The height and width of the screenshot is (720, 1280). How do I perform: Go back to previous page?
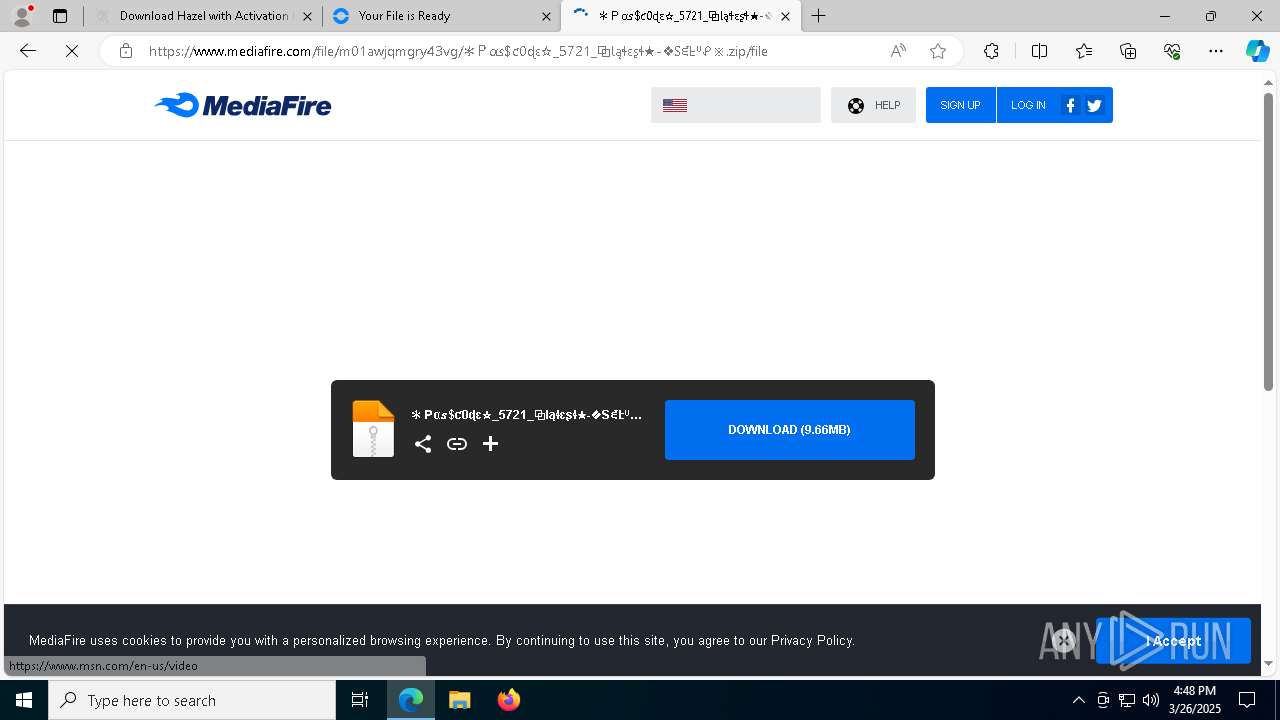pyautogui.click(x=28, y=51)
